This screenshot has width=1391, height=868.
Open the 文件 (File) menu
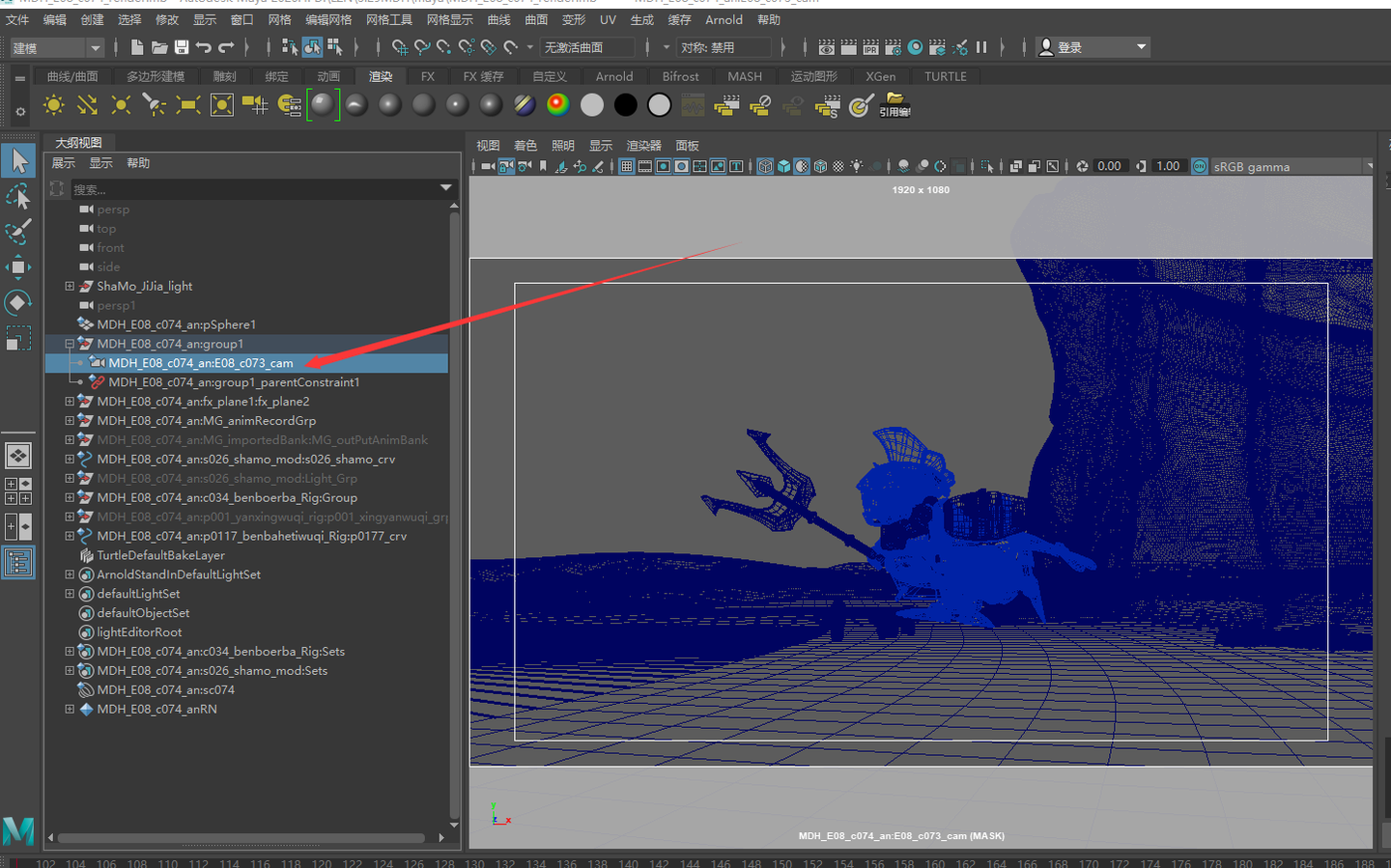point(17,19)
